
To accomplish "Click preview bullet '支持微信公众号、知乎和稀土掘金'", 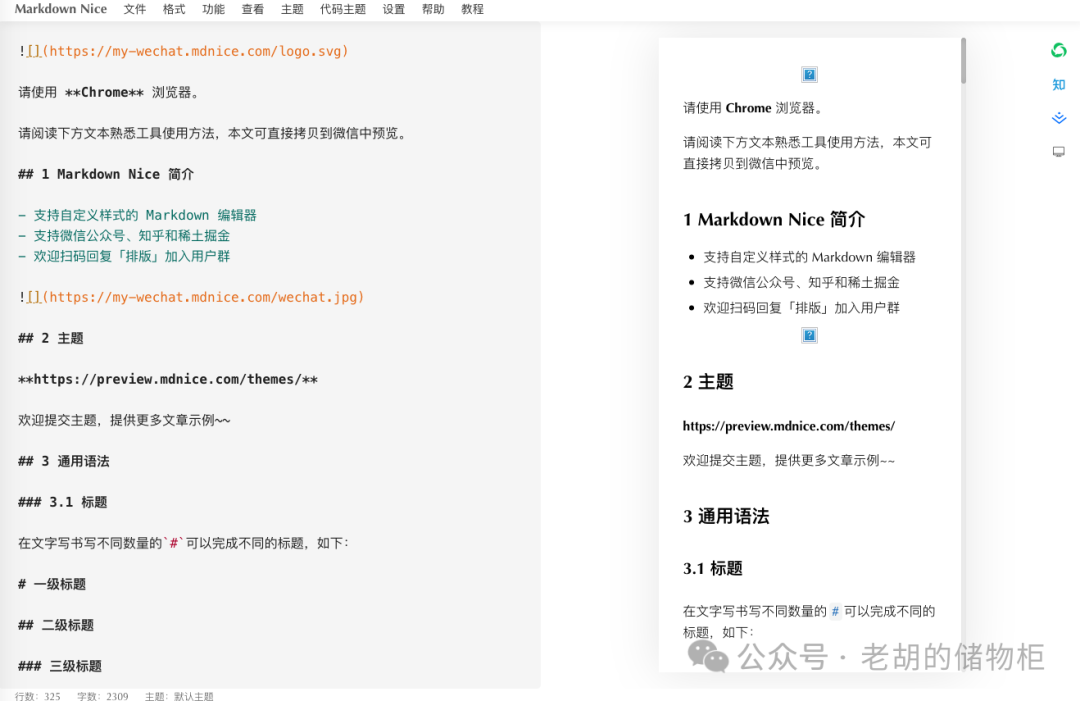I will (x=801, y=282).
